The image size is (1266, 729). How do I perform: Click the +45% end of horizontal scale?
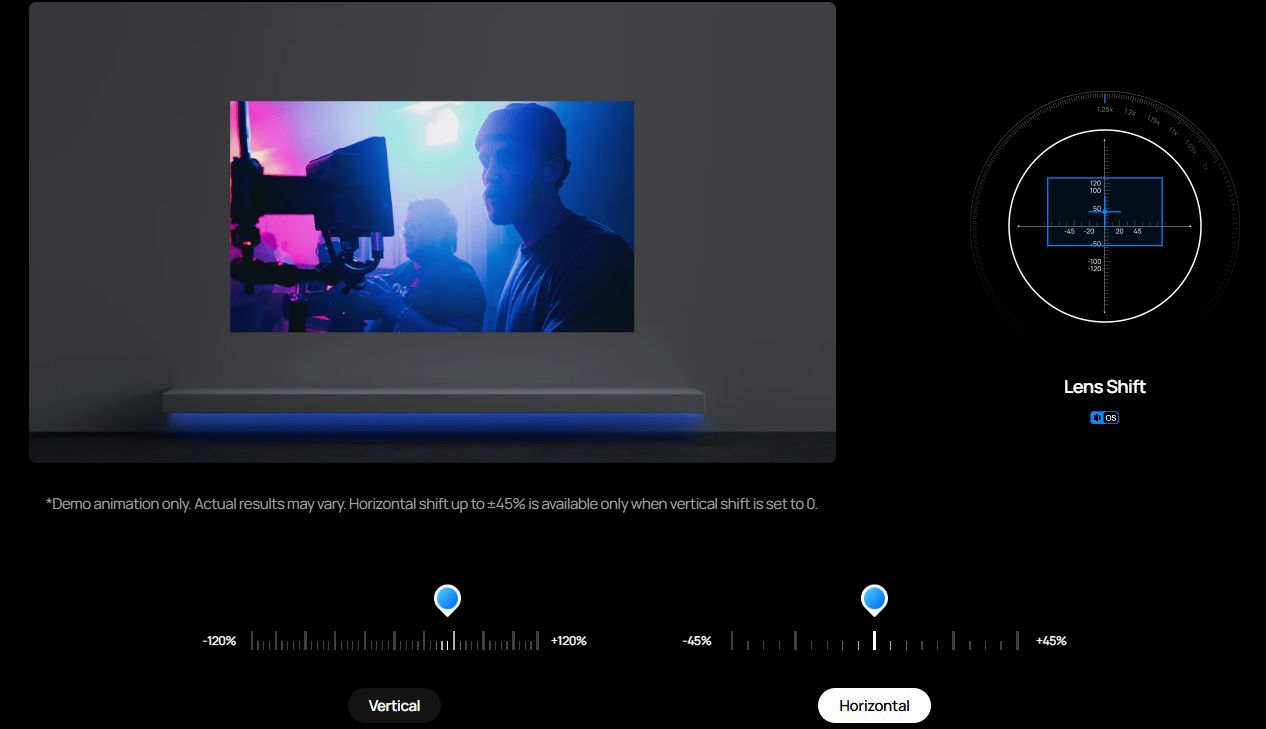coord(1051,641)
